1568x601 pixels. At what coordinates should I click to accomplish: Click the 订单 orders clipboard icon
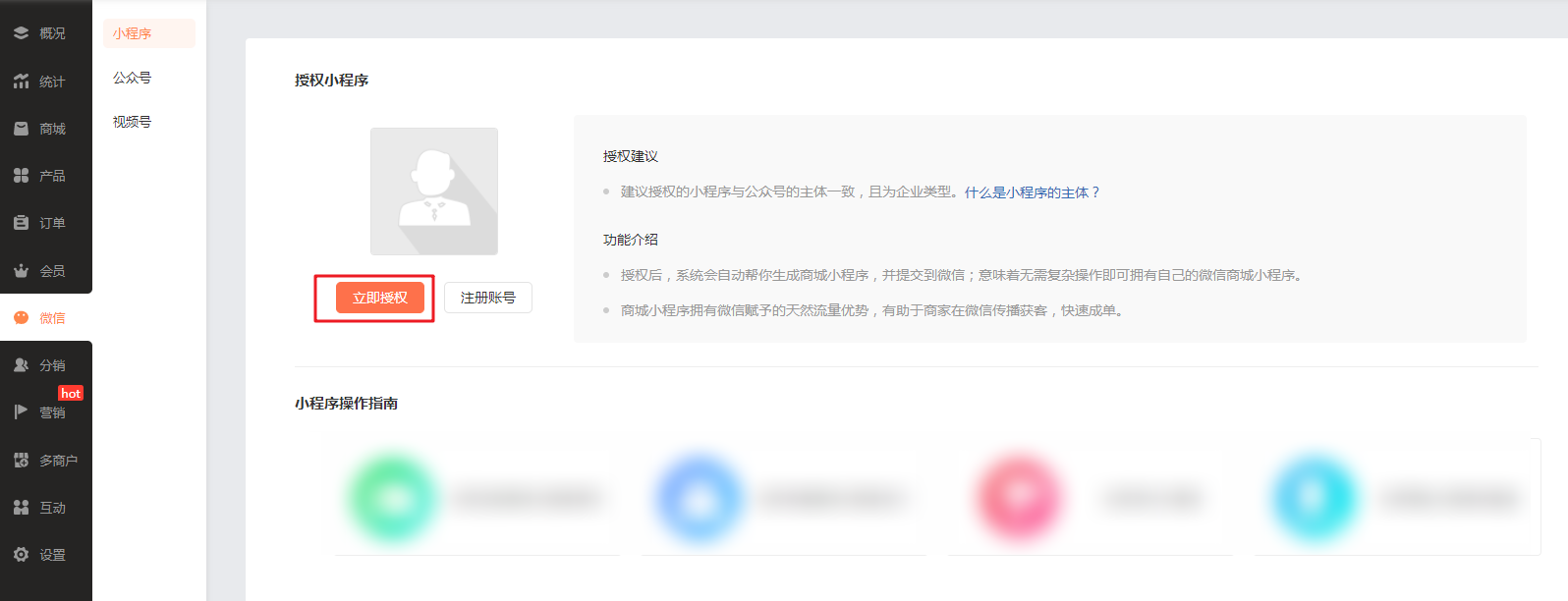pos(21,223)
